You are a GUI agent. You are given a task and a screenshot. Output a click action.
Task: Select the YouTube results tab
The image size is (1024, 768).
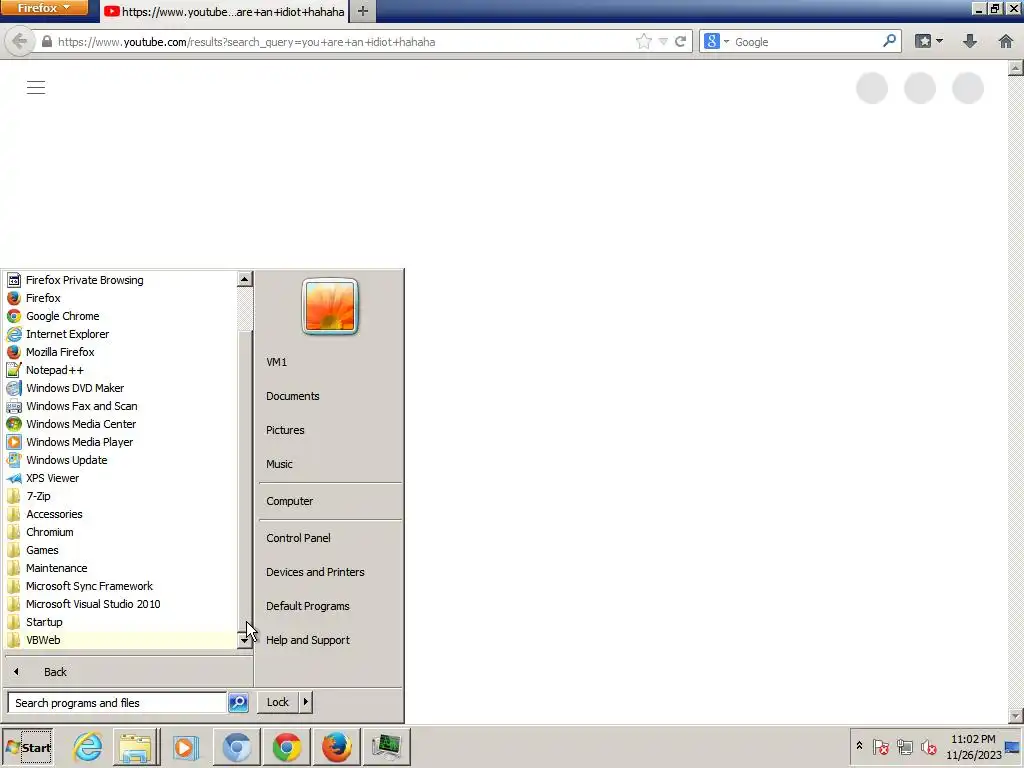(225, 12)
